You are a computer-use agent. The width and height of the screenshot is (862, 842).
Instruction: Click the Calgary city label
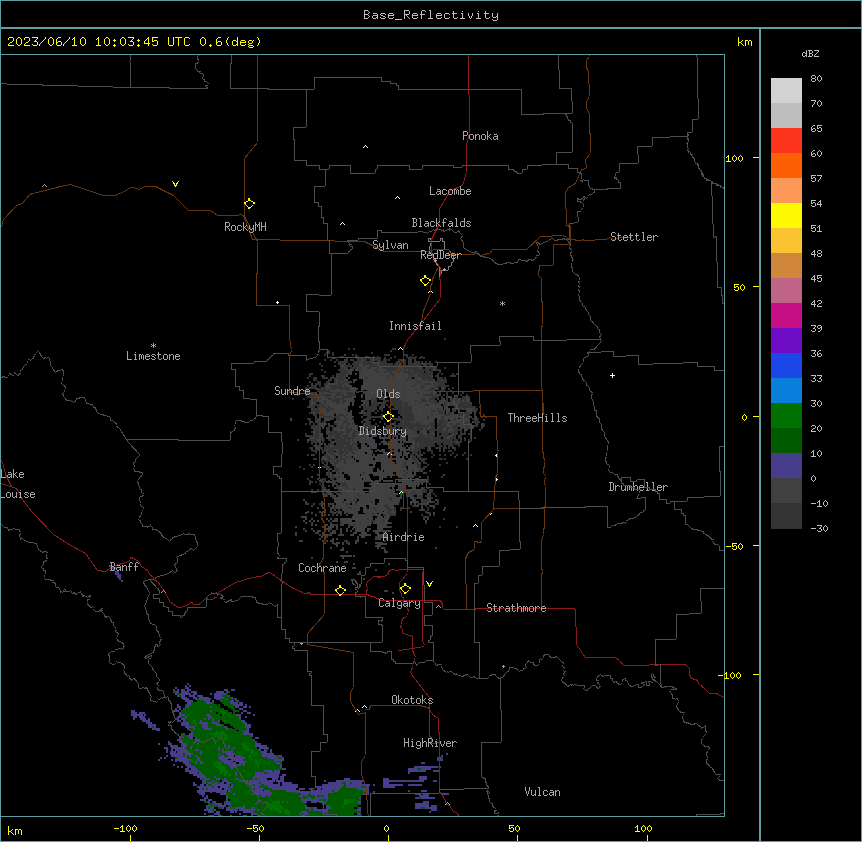tap(399, 603)
